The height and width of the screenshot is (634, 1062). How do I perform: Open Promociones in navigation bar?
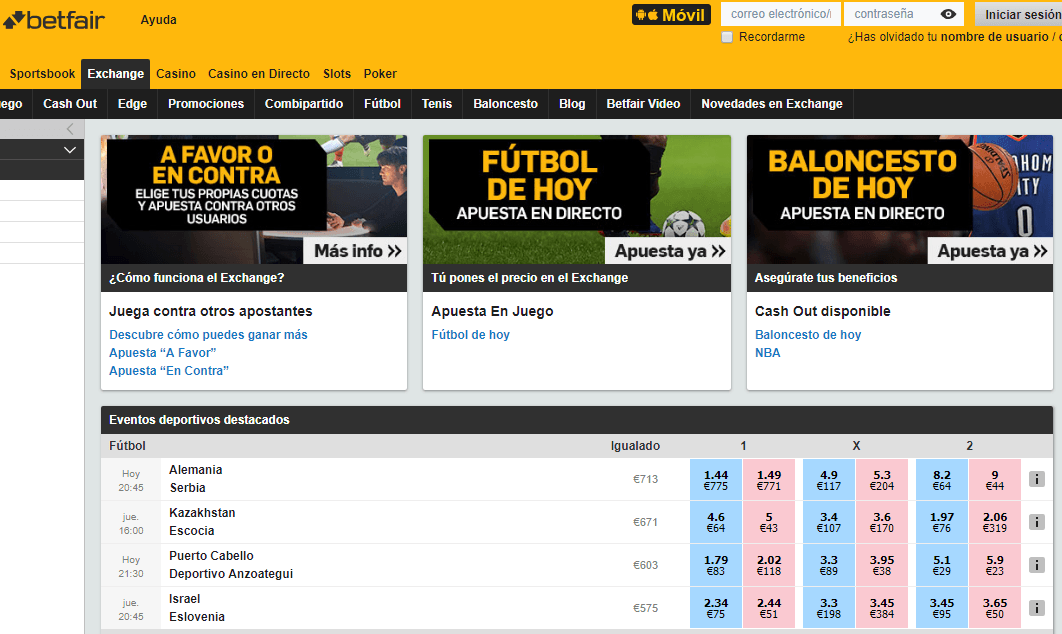pos(206,104)
